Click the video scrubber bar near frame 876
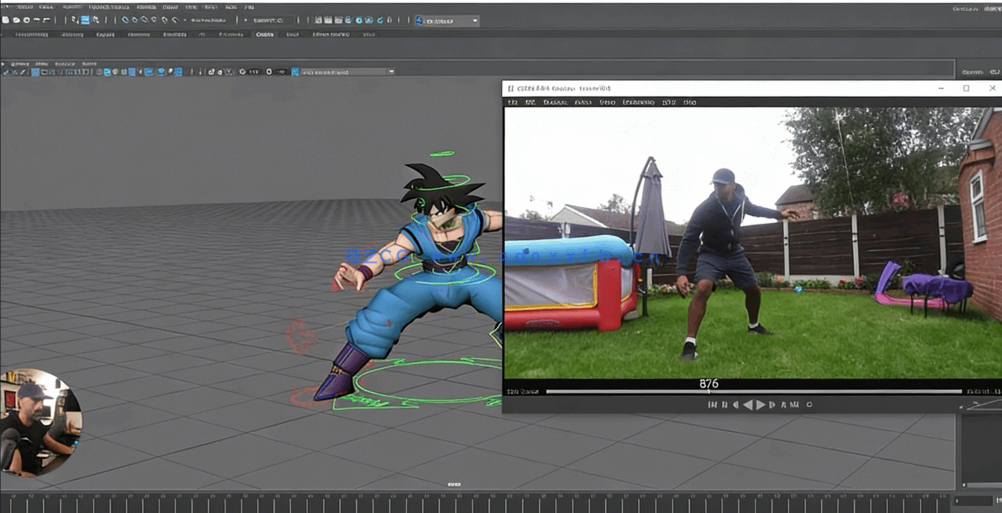1002x513 pixels. tap(709, 392)
